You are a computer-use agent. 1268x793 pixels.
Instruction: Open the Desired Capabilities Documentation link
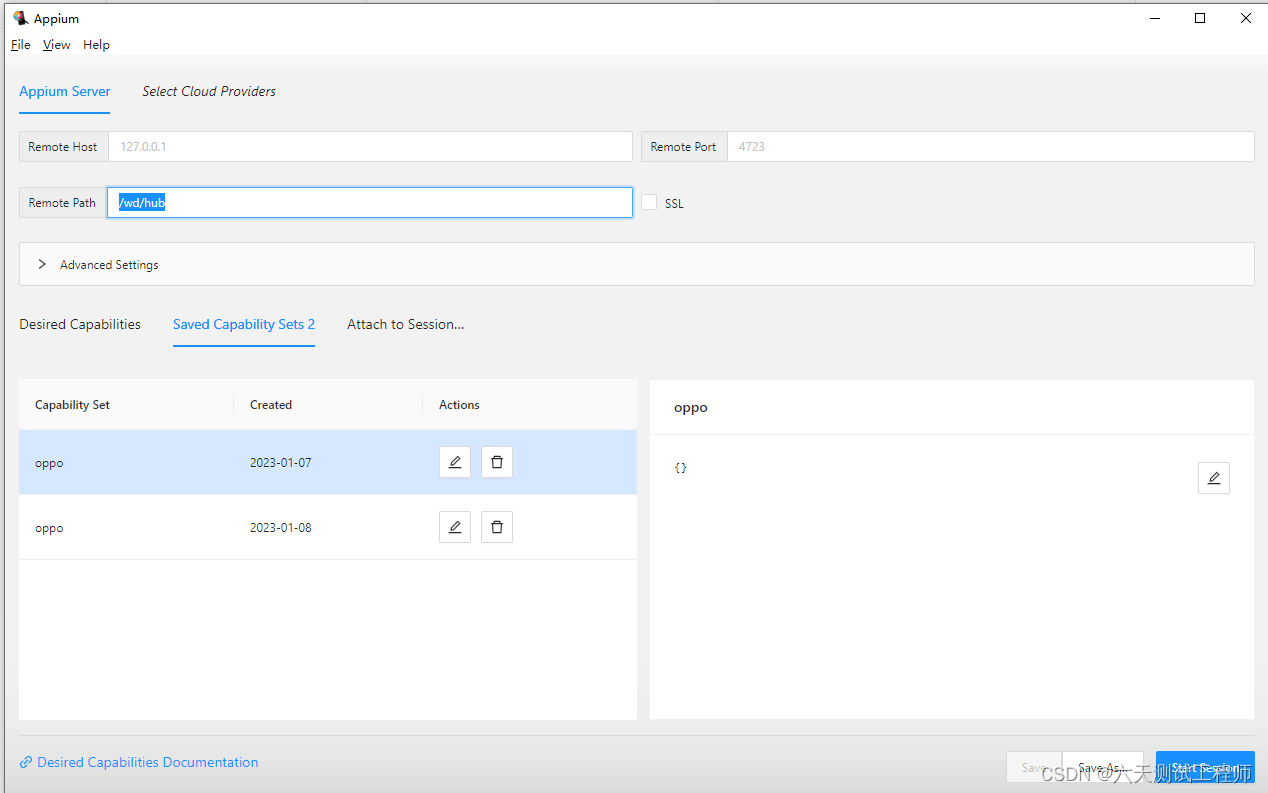point(148,762)
